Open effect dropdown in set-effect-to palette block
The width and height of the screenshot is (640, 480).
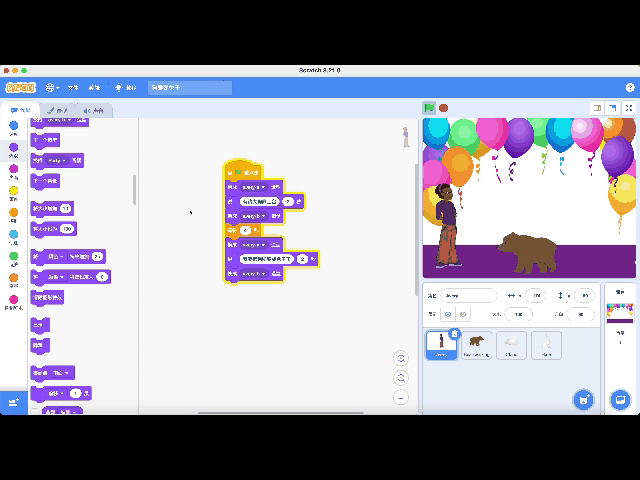click(x=56, y=277)
